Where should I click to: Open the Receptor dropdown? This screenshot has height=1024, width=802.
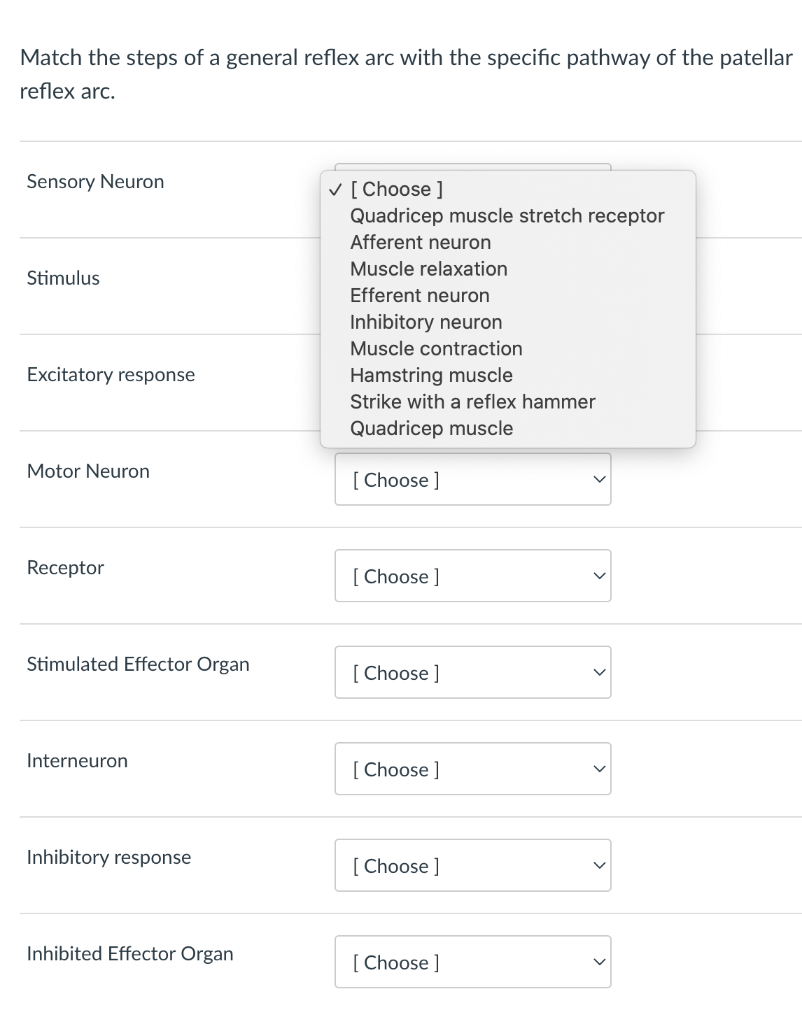coord(472,576)
